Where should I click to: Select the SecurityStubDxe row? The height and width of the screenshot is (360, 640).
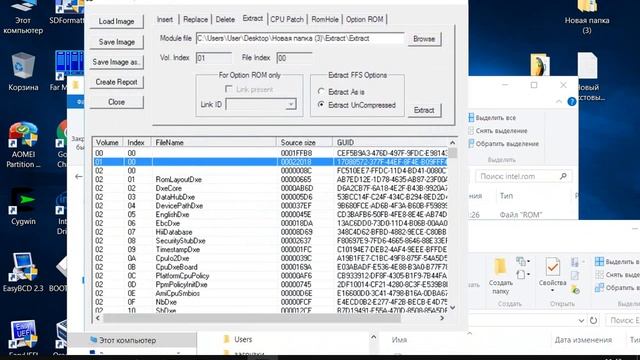tap(270, 241)
